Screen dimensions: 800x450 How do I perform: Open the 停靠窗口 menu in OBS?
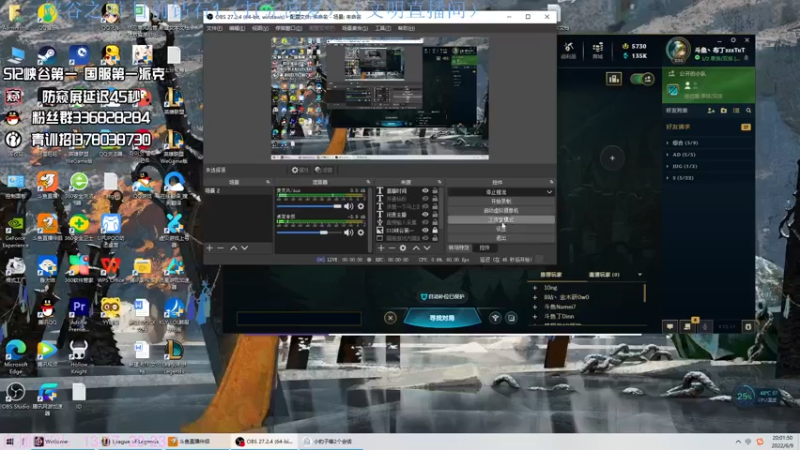(288, 28)
